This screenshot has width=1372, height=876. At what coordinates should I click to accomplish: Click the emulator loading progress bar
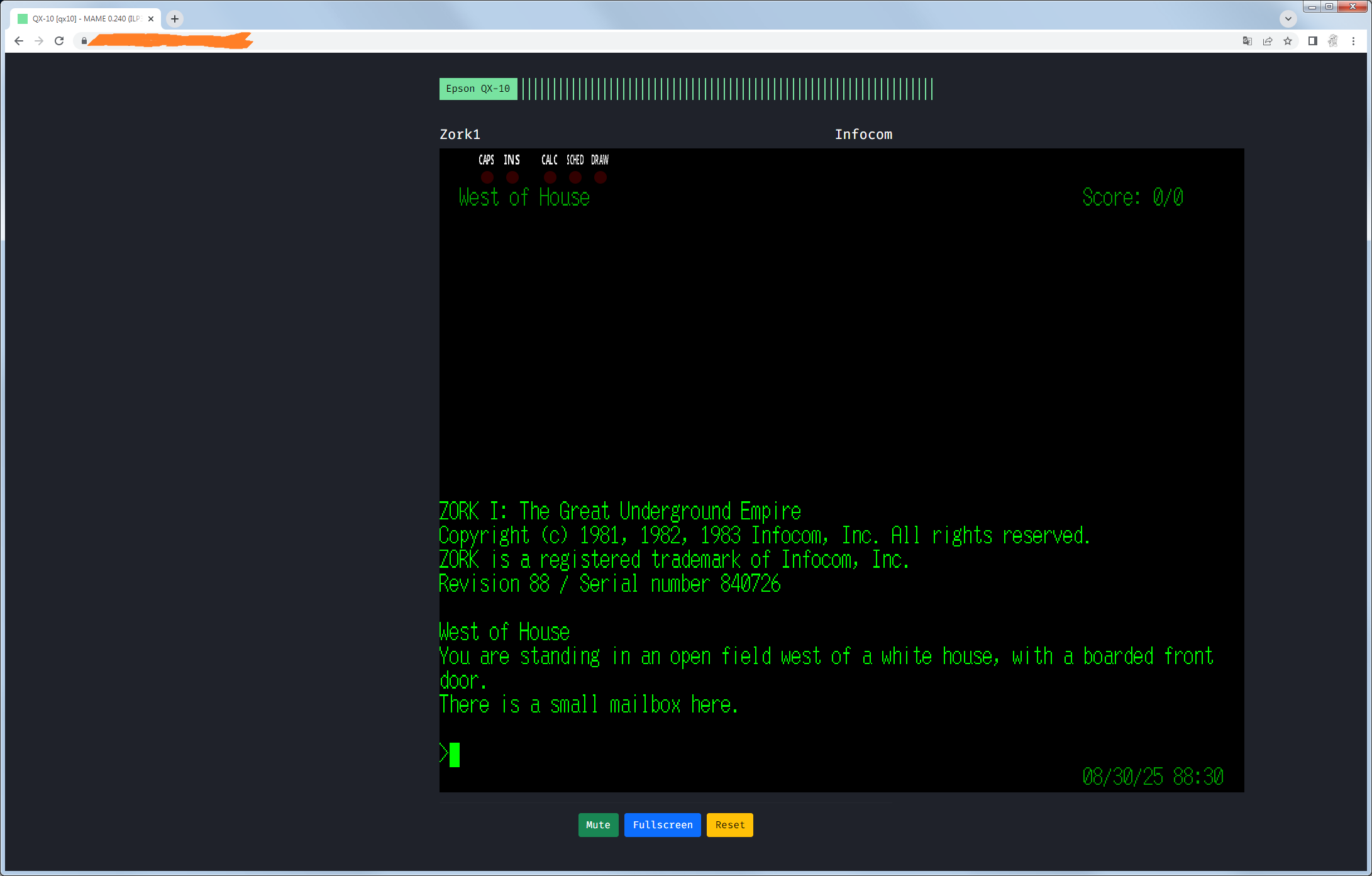pyautogui.click(x=726, y=89)
